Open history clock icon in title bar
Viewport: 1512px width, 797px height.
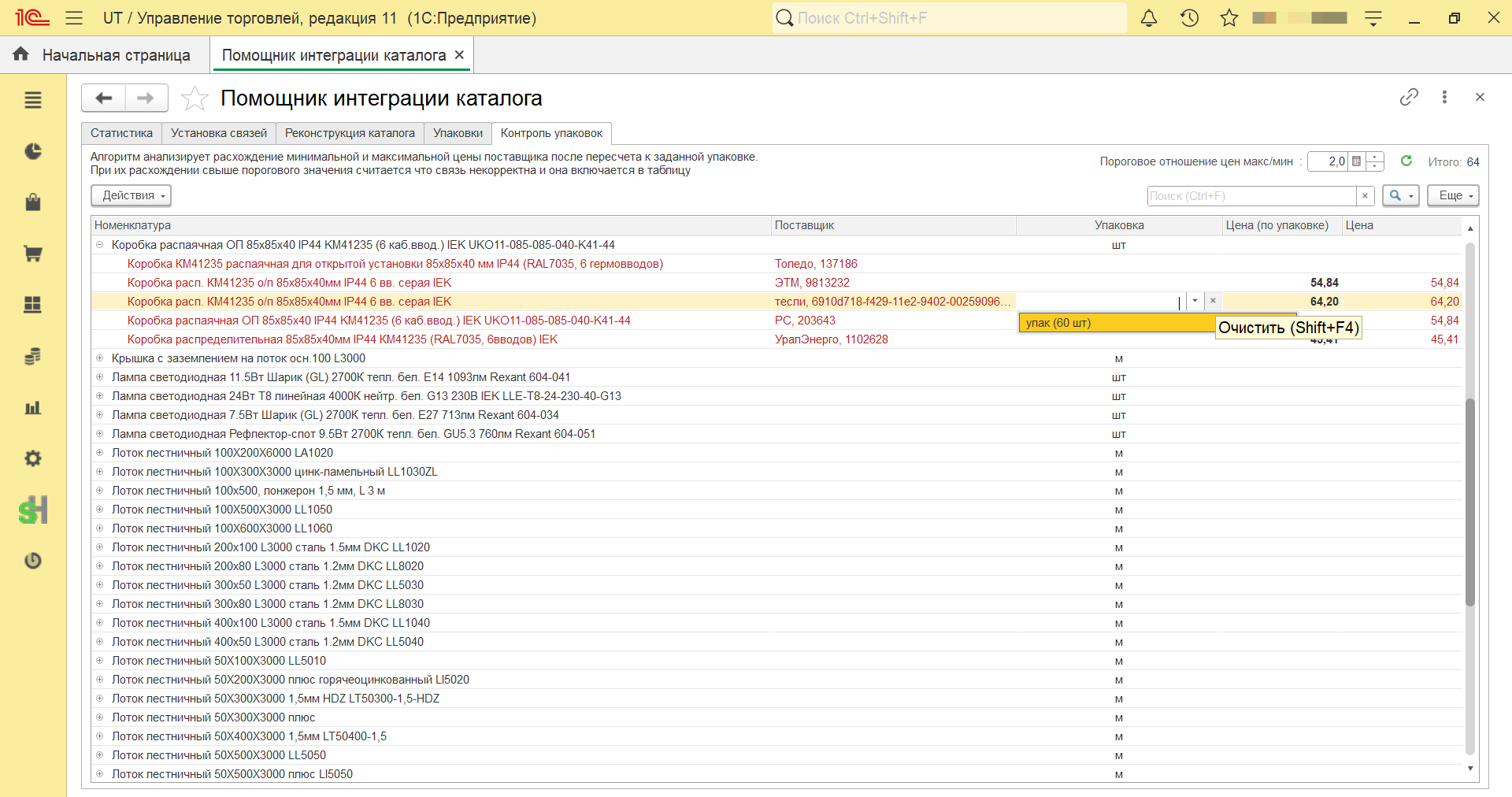click(1189, 18)
